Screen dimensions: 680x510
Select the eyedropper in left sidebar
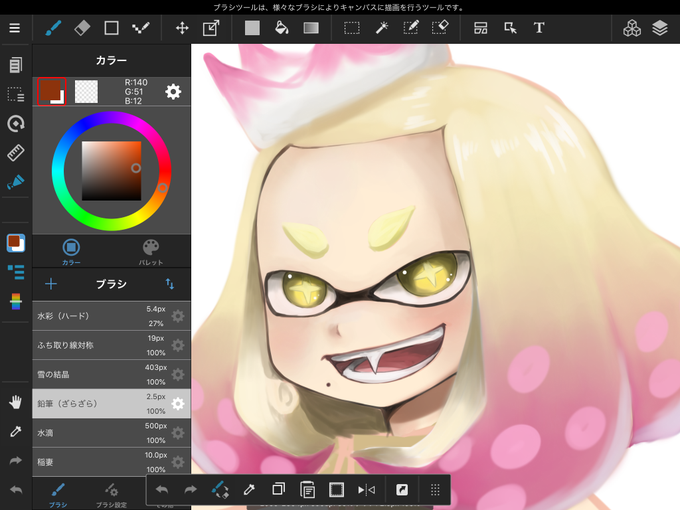click(16, 432)
